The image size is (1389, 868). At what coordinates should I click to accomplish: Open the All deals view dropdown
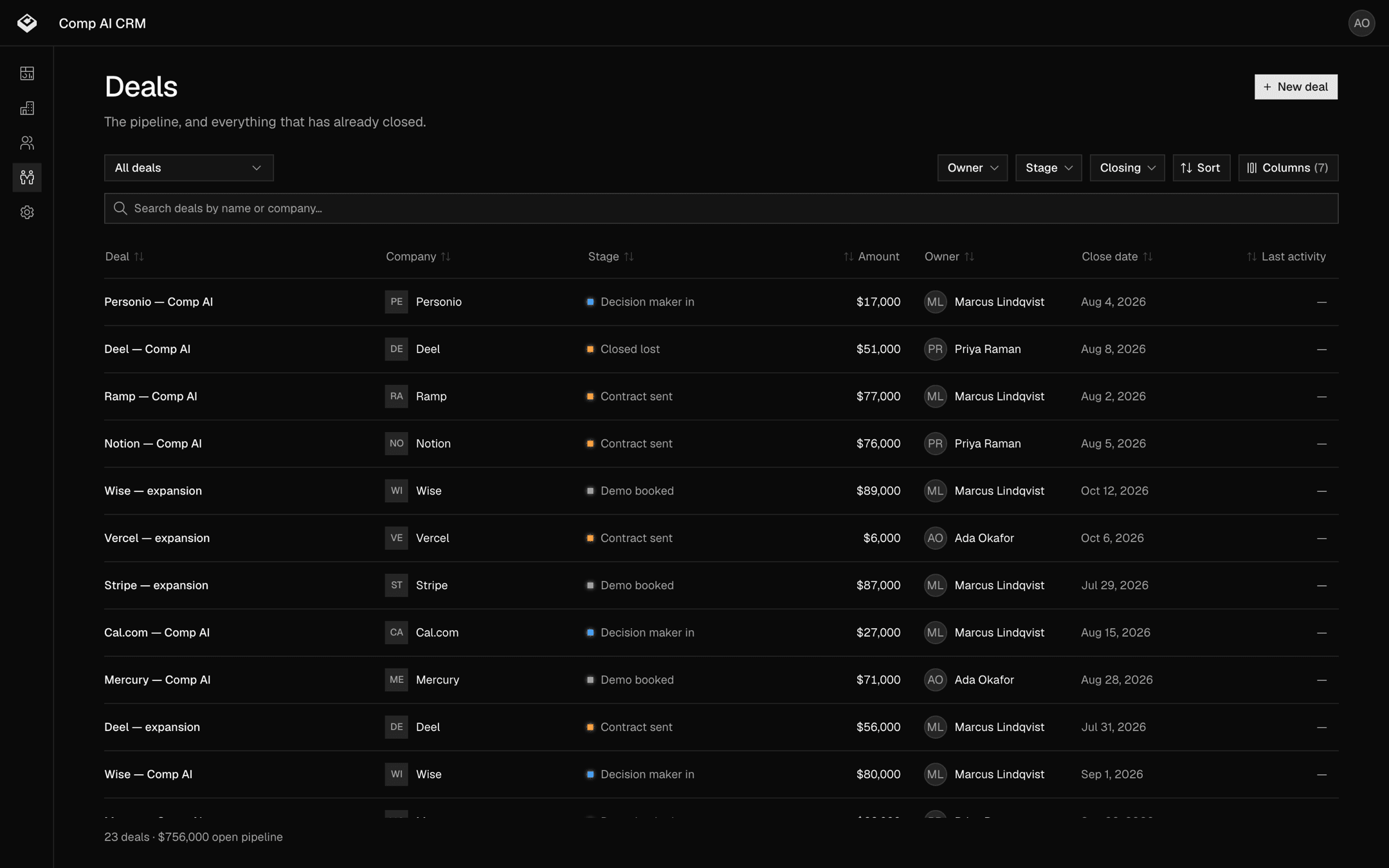click(188, 168)
